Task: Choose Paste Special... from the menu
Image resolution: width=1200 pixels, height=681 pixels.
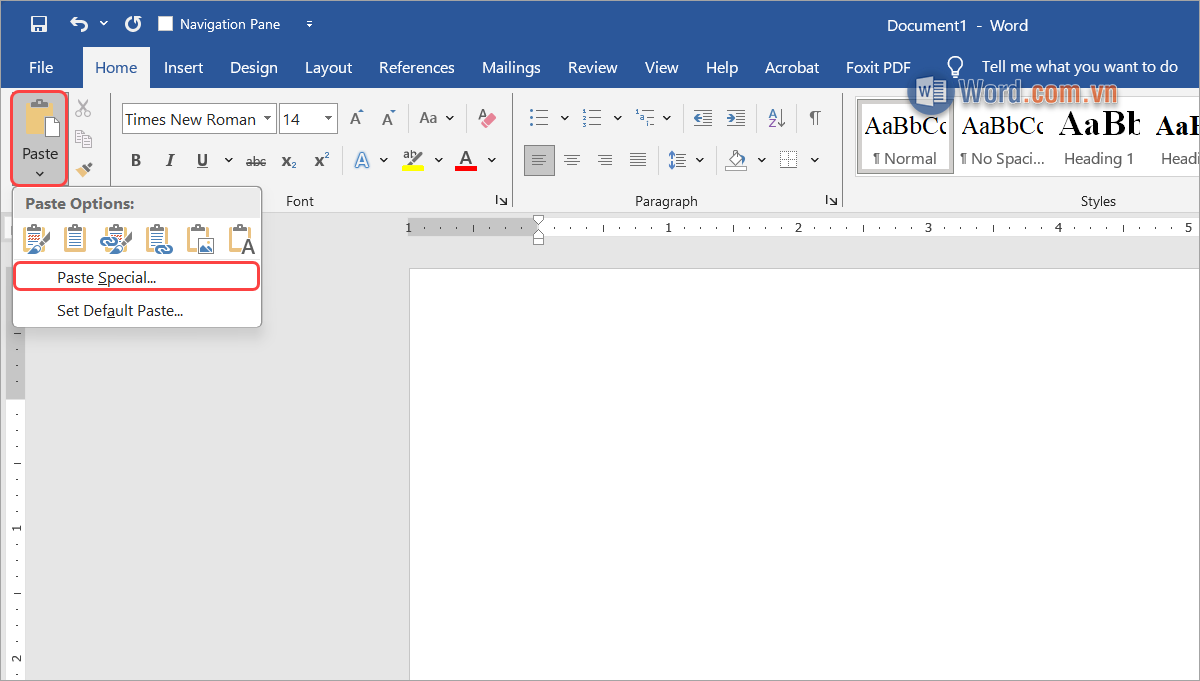Action: (x=137, y=277)
